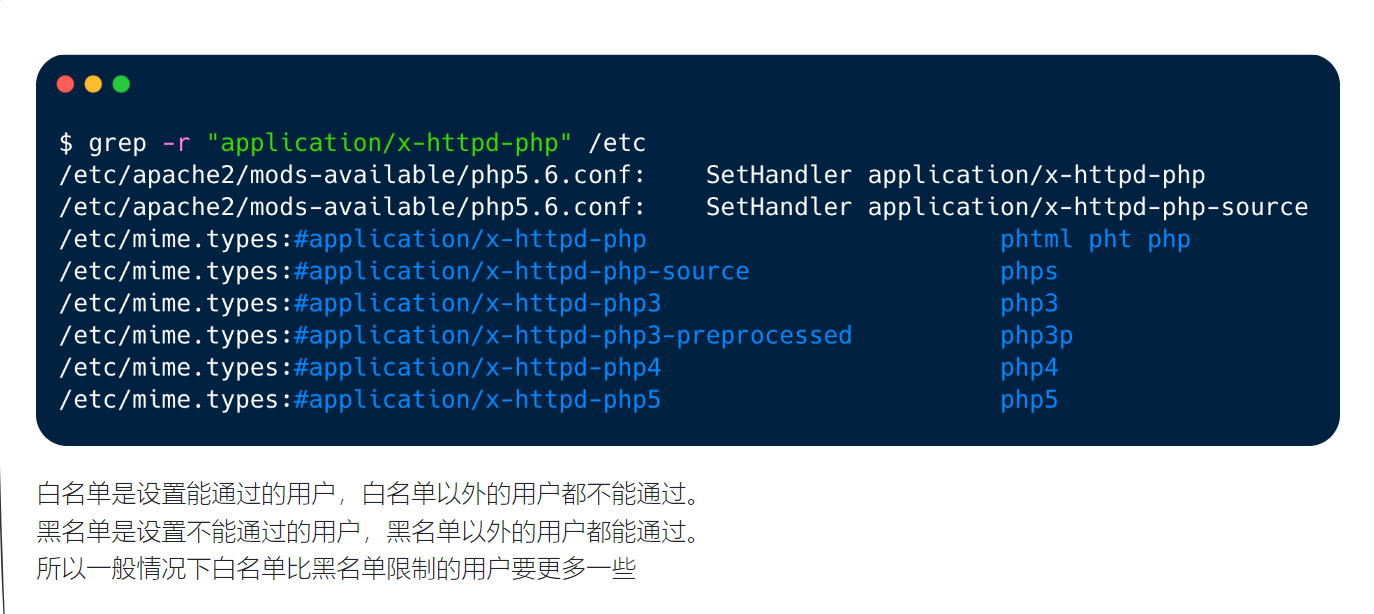
Task: Click the yellow dot in terminal header
Action: (93, 84)
